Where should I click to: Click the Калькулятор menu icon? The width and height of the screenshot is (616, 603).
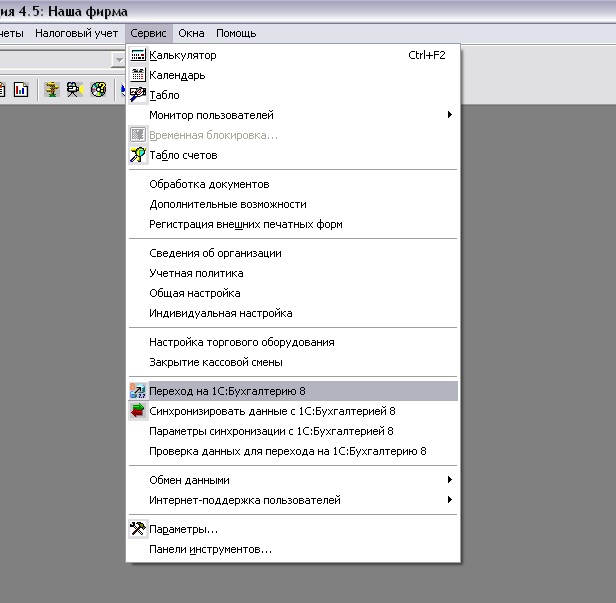click(138, 55)
